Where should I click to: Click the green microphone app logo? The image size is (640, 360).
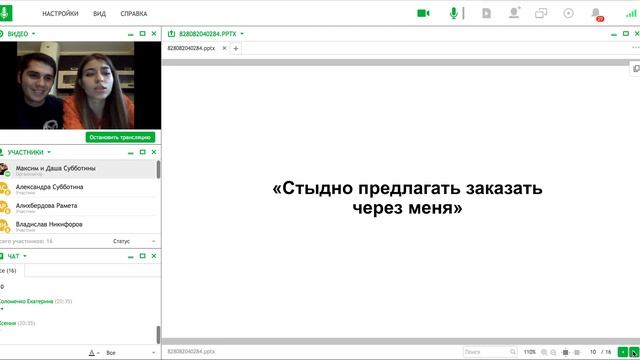(x=5, y=13)
